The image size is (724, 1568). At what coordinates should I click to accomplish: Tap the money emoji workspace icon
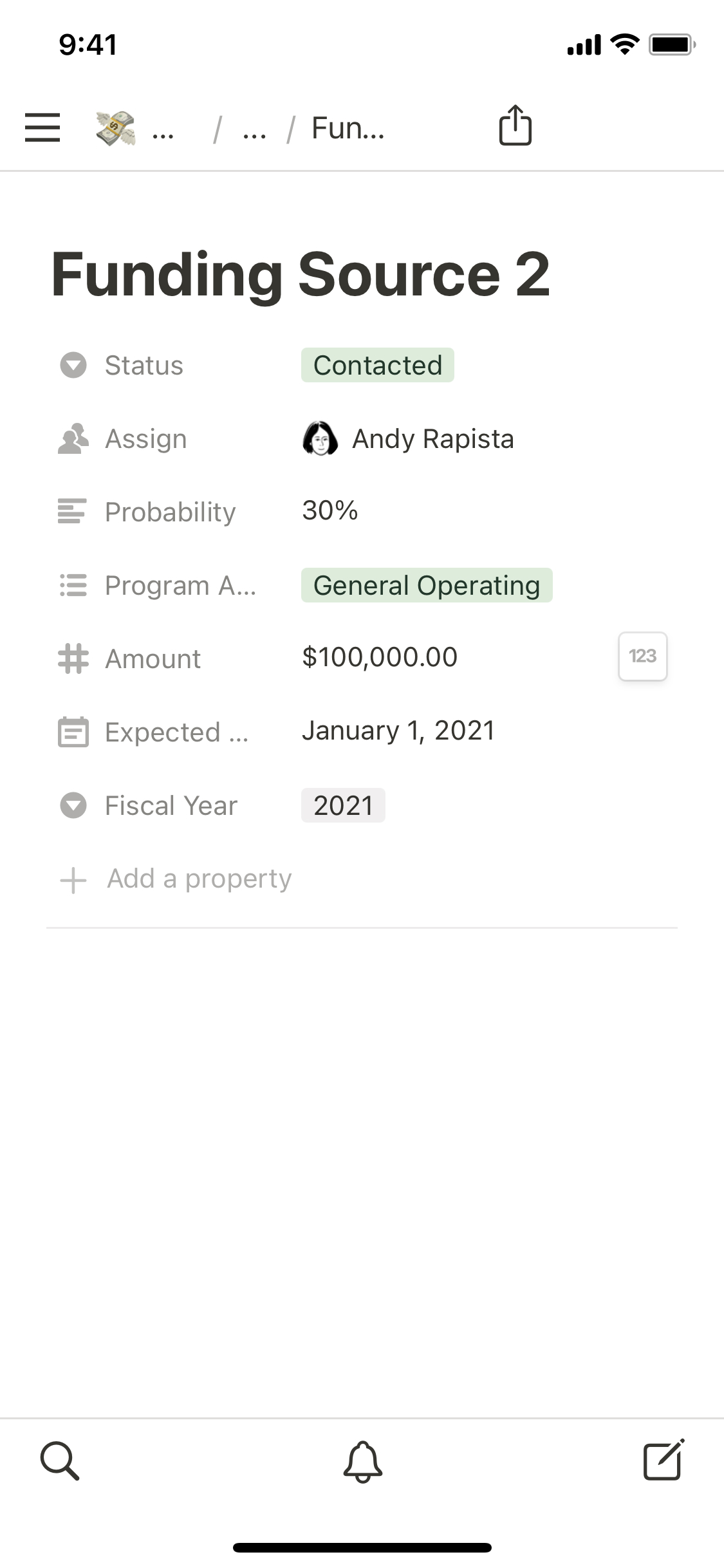pos(116,127)
